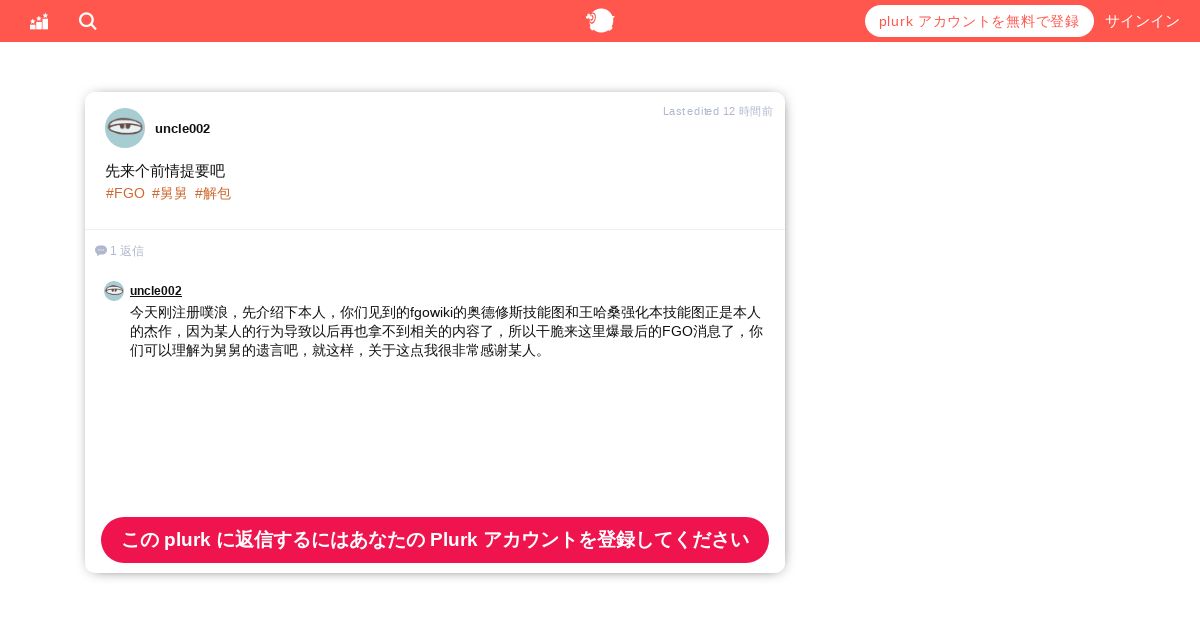View uncle002's large avatar in the post header
This screenshot has width=1200, height=630.
(x=125, y=128)
